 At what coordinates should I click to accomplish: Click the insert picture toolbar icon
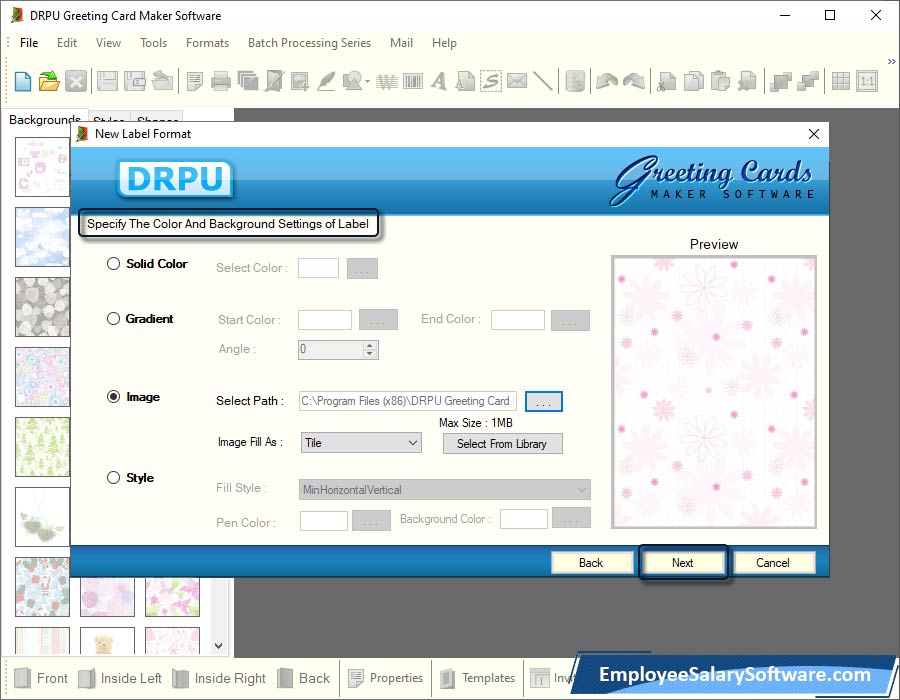[x=300, y=81]
